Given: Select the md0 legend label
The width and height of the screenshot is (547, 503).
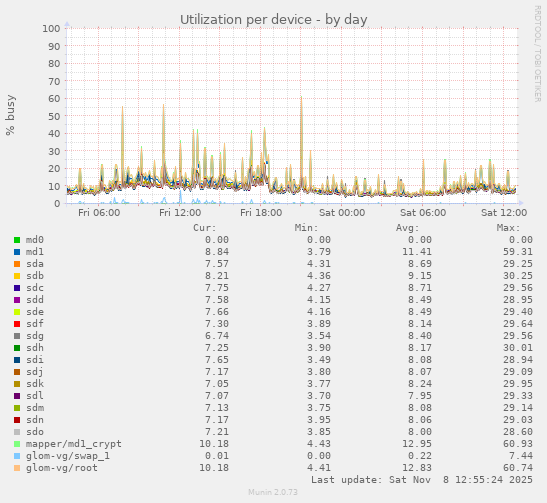Looking at the screenshot, I should pos(35,240).
